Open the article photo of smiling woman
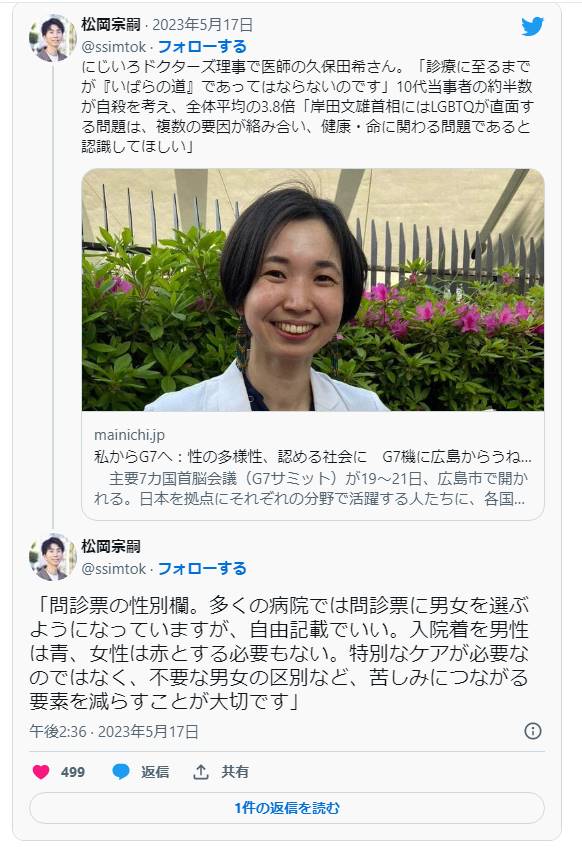The image size is (582, 848). [x=313, y=290]
